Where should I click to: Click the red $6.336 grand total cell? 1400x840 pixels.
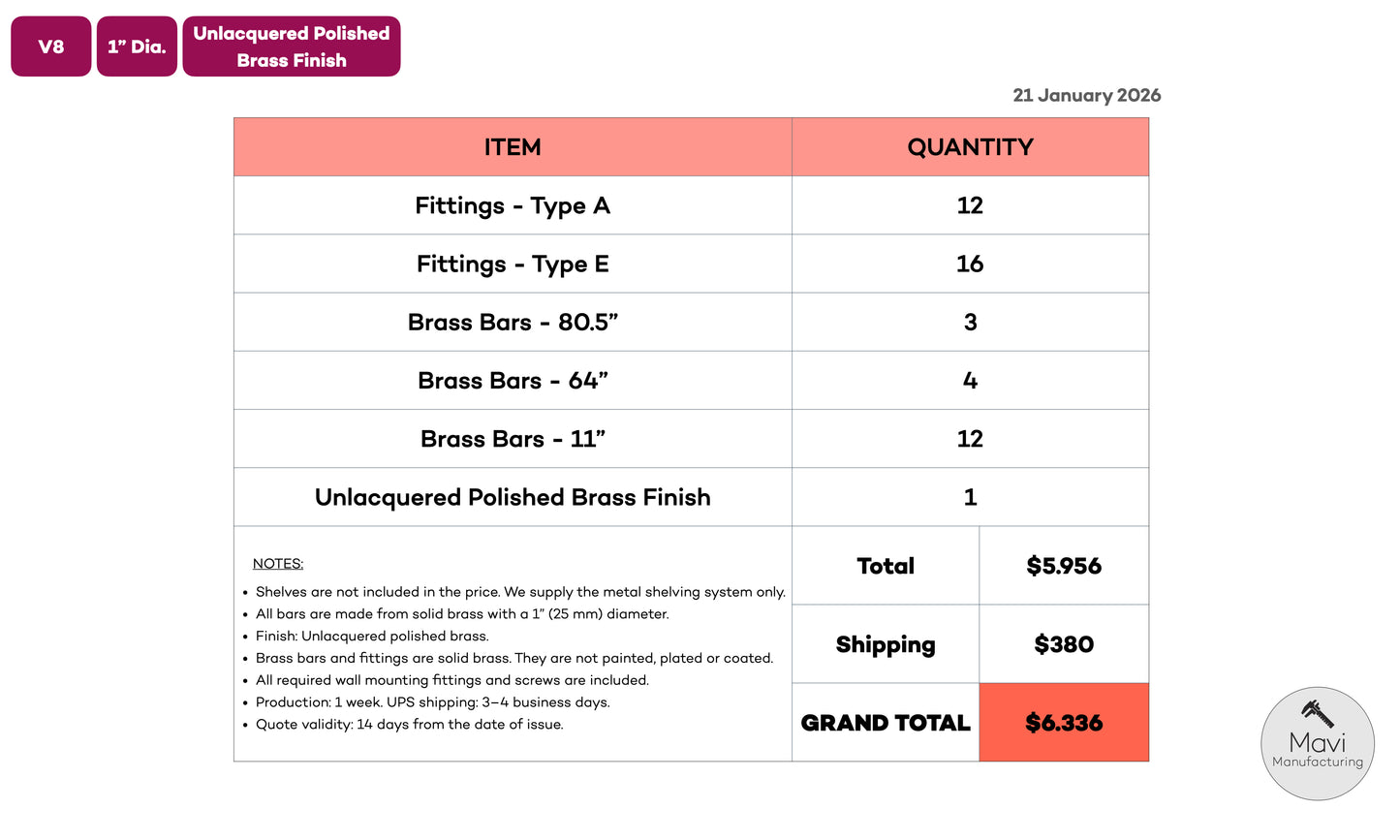point(1064,723)
